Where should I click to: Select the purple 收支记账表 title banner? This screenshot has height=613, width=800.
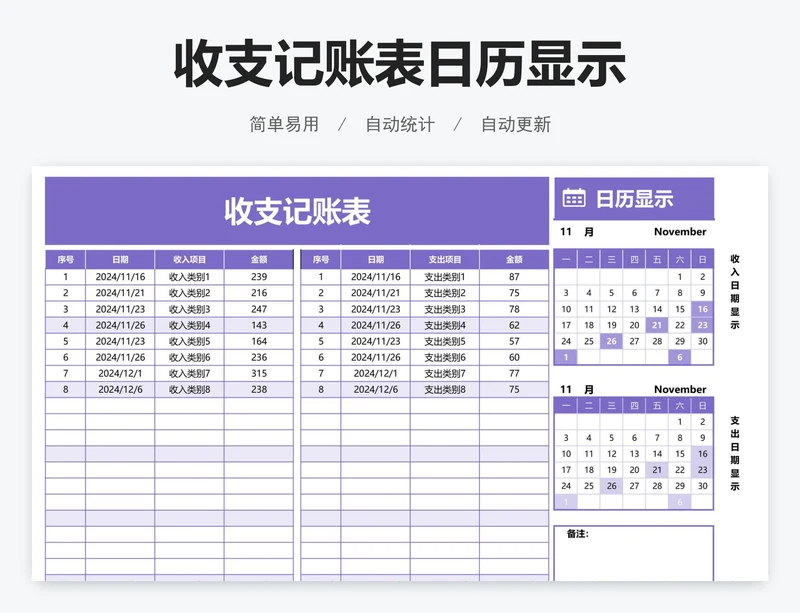click(297, 211)
